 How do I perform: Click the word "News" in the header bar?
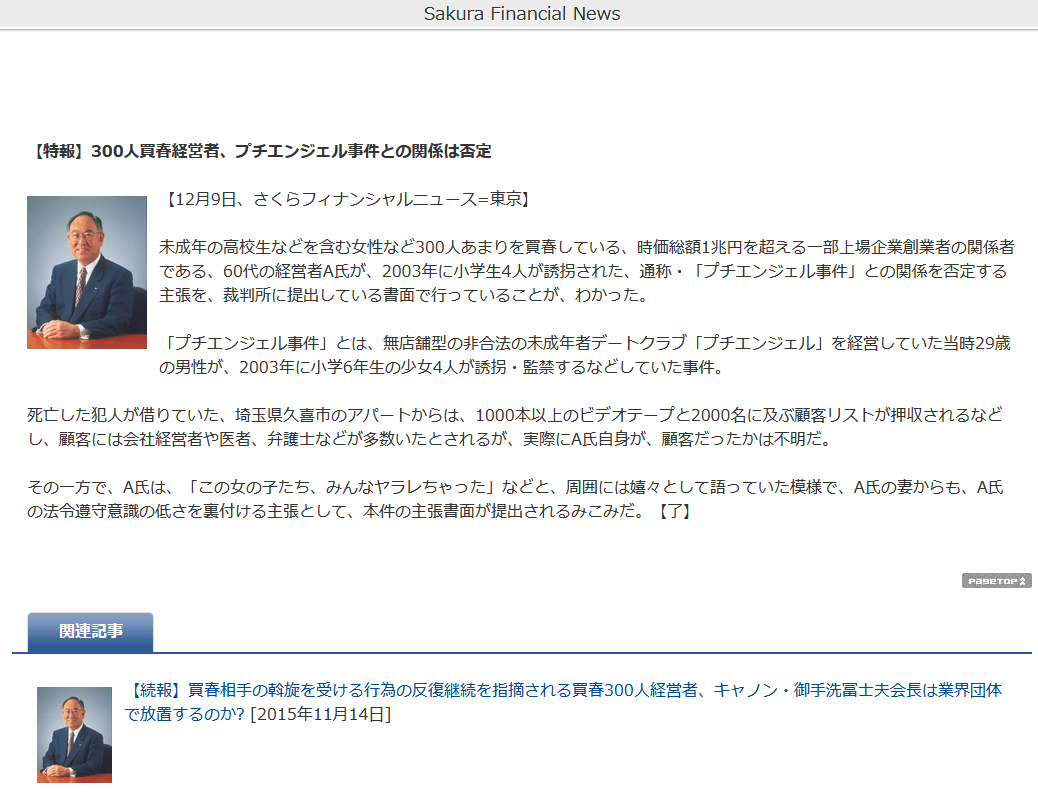coord(596,14)
